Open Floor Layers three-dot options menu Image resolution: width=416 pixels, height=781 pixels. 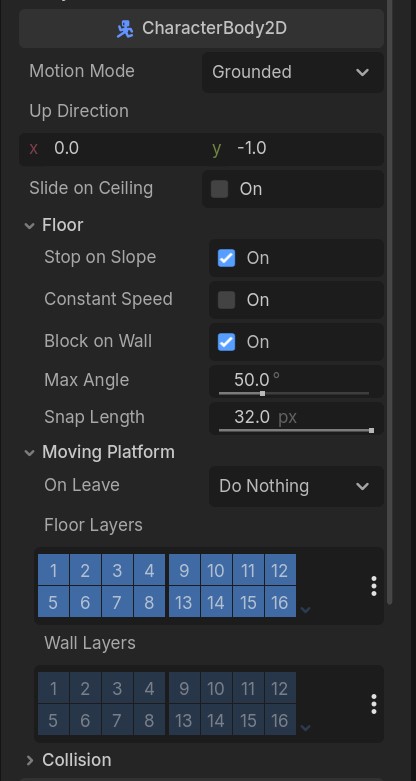click(374, 586)
